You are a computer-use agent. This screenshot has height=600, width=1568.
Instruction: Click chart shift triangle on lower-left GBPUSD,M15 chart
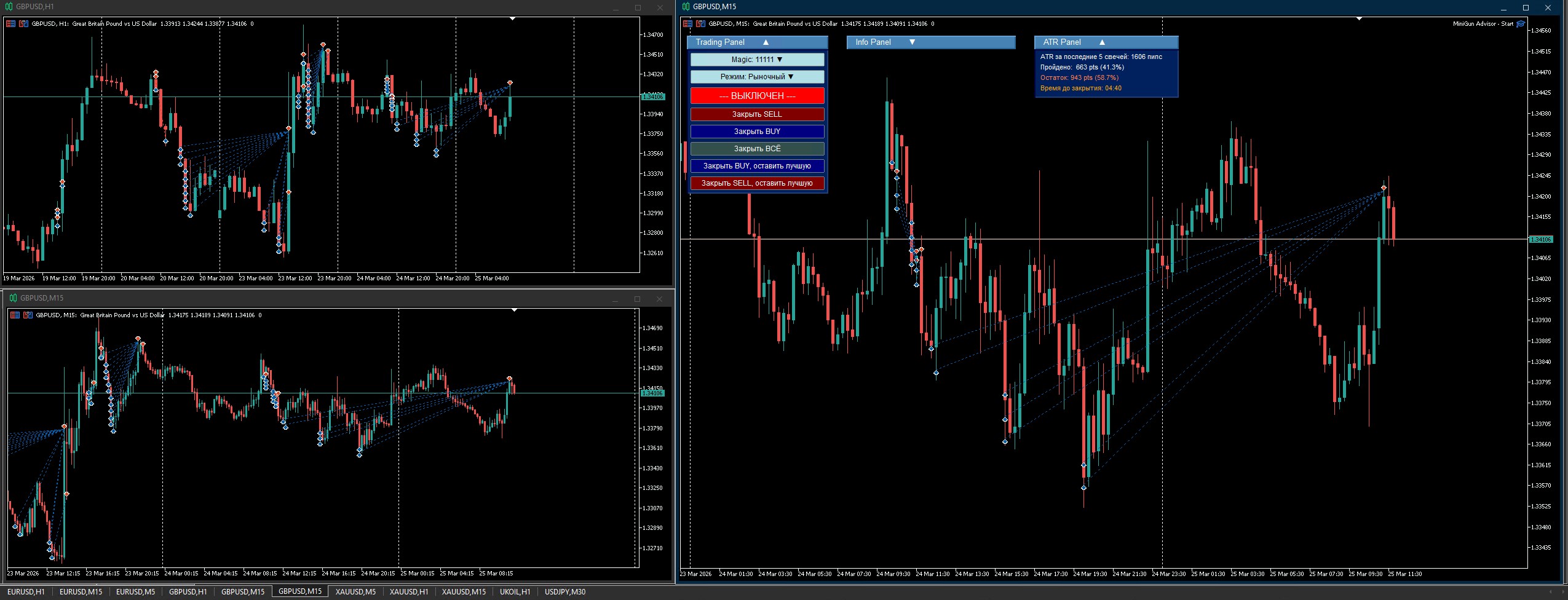point(515,310)
